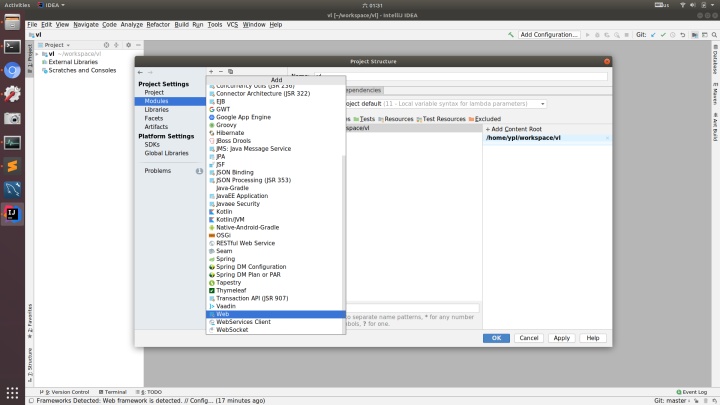Click Add Content Root link
Viewport: 720px width, 405px height.
[514, 129]
